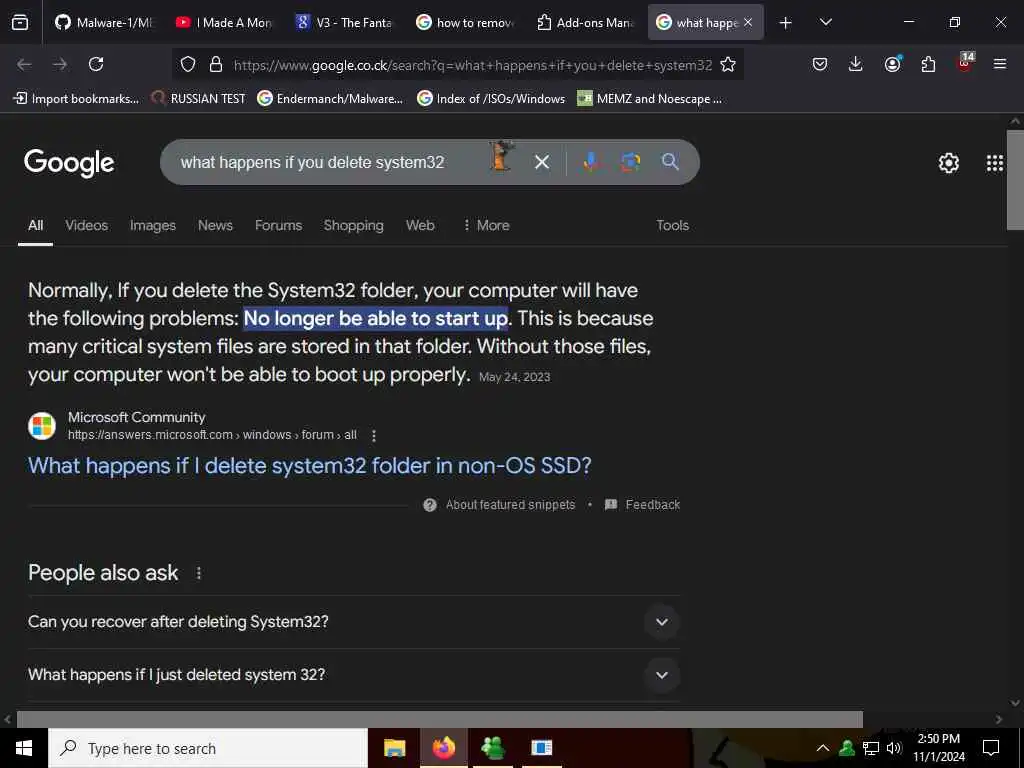Click the vertical page scrollbar thumb
The width and height of the screenshot is (1024, 768).
coord(1015,179)
